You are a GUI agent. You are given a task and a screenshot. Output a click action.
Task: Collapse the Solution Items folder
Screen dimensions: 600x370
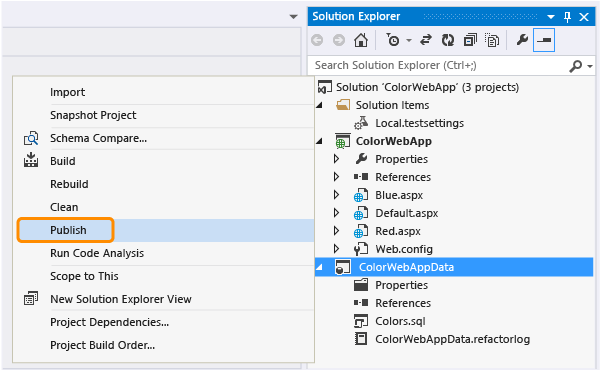[x=320, y=105]
